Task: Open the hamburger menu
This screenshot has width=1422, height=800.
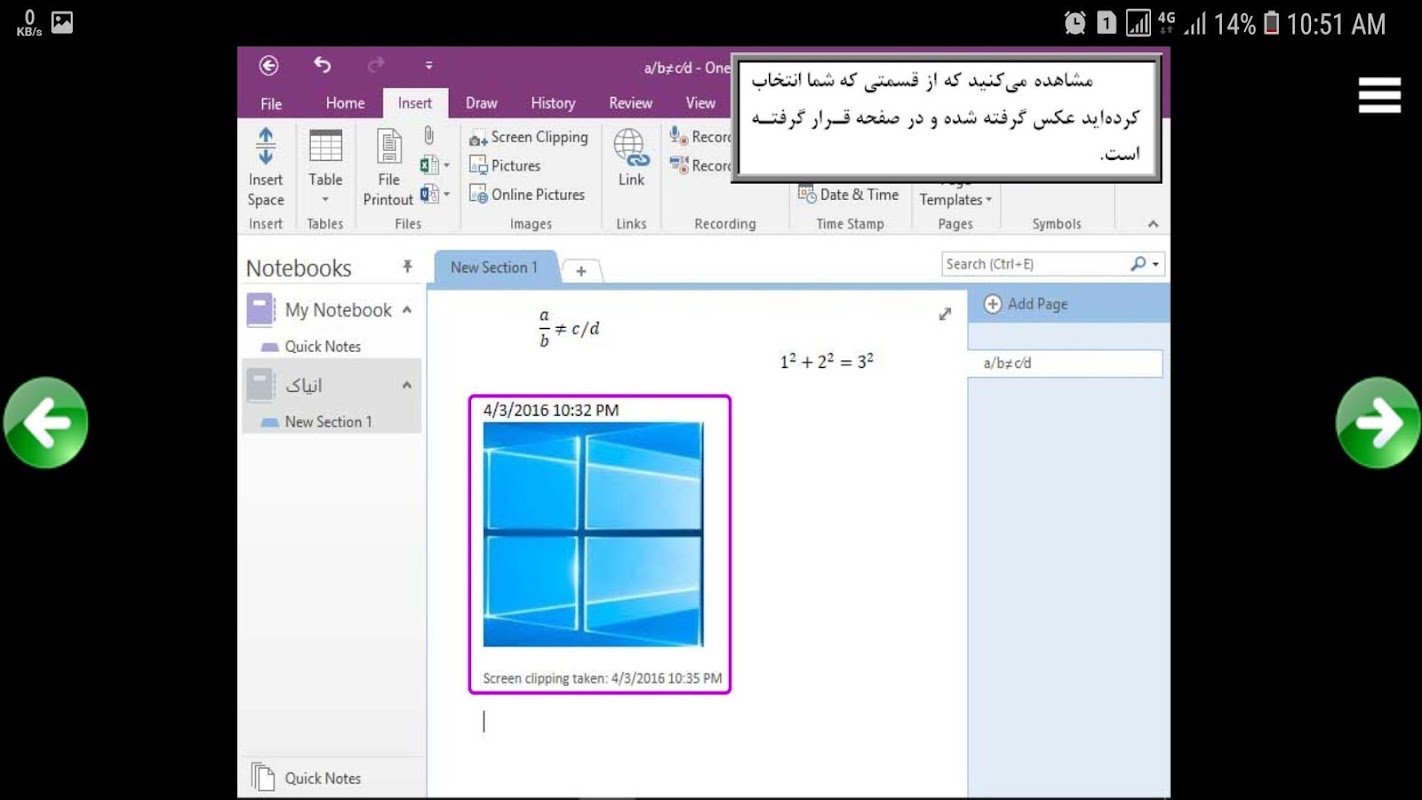Action: [1379, 95]
